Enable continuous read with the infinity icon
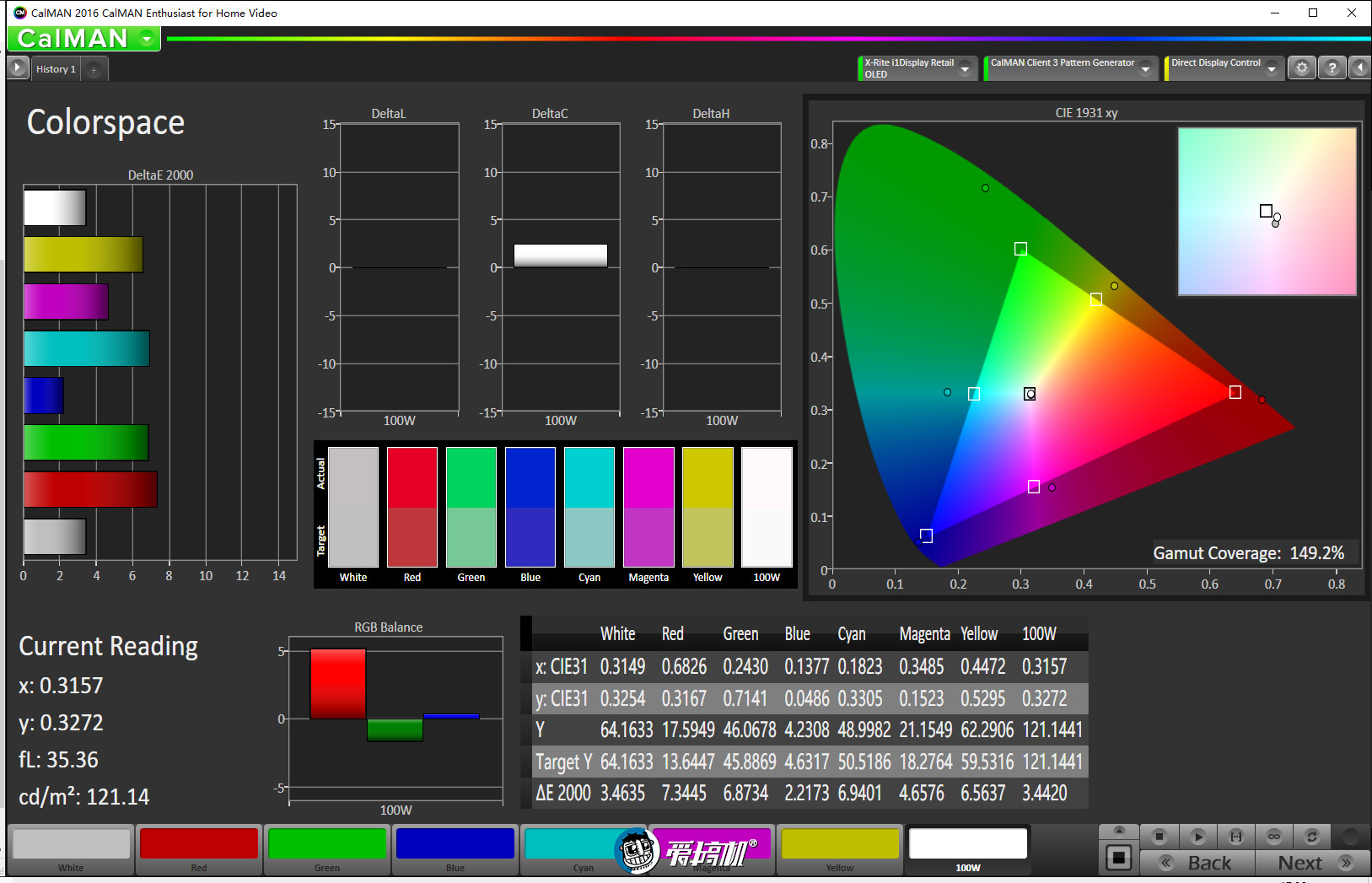The image size is (1372, 883). pyautogui.click(x=1273, y=837)
